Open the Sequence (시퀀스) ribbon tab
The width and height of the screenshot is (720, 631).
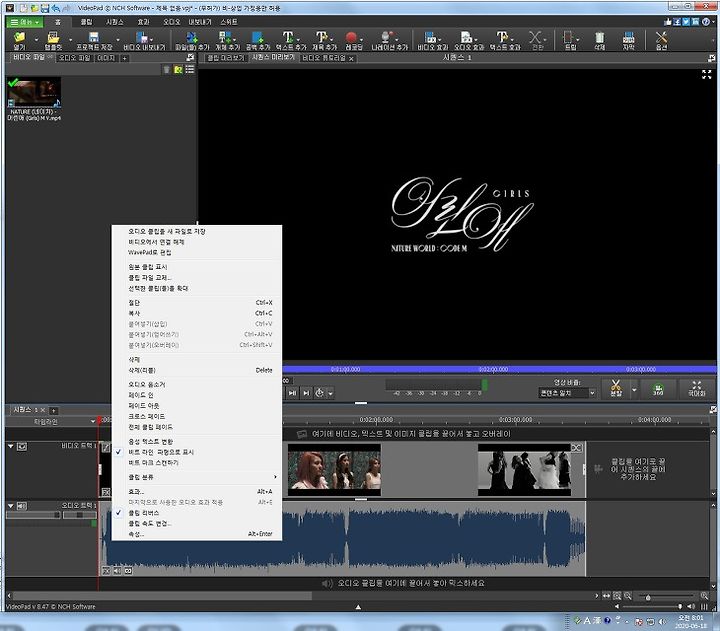pos(114,22)
